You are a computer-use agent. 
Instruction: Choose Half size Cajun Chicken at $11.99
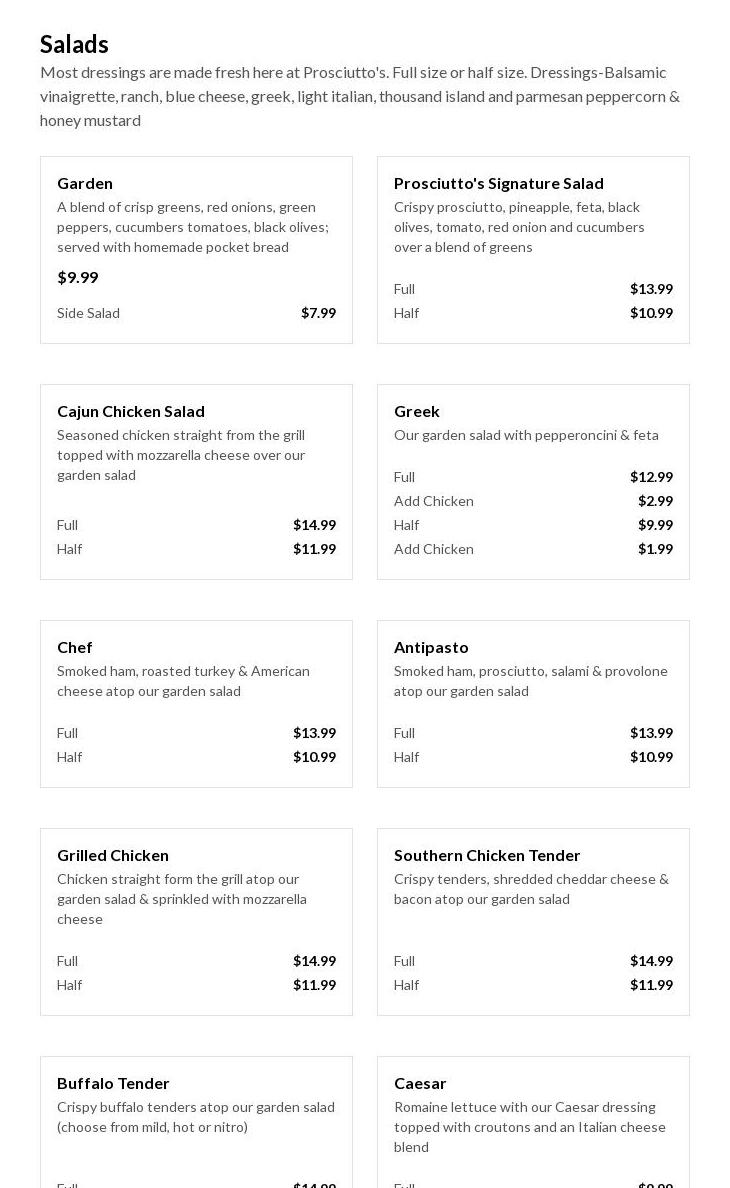[196, 549]
